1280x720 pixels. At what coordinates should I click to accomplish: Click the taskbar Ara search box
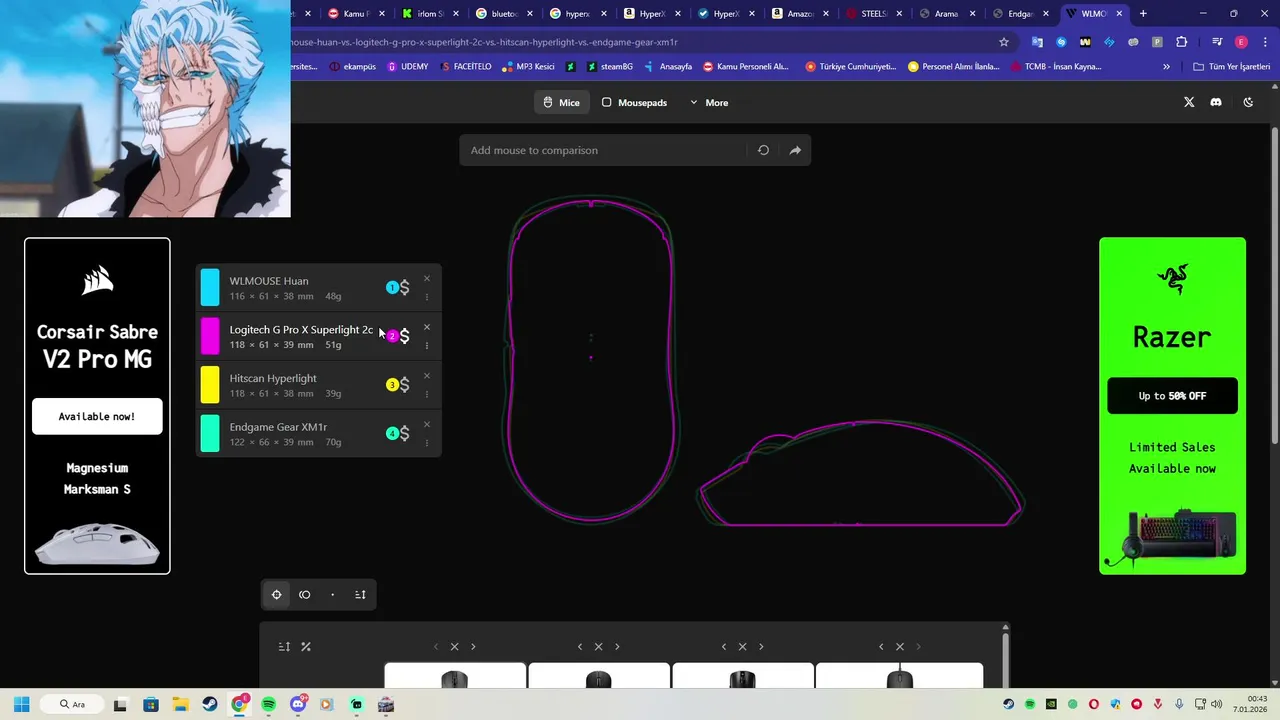pyautogui.click(x=73, y=704)
